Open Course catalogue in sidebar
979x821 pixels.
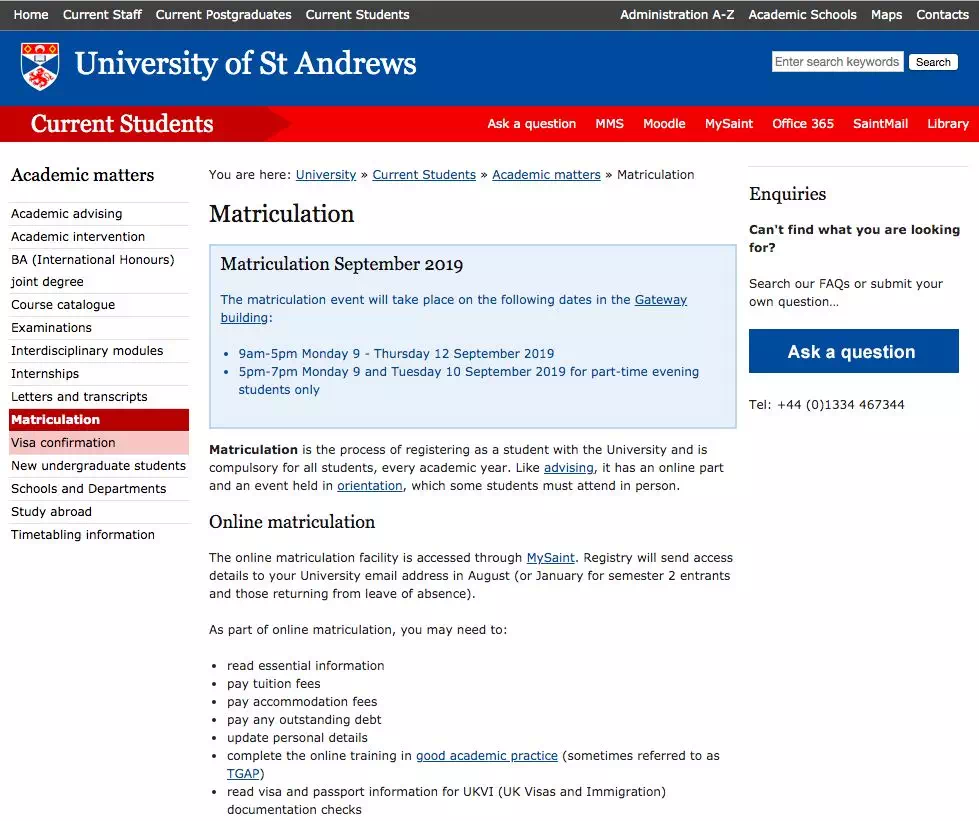(99, 305)
